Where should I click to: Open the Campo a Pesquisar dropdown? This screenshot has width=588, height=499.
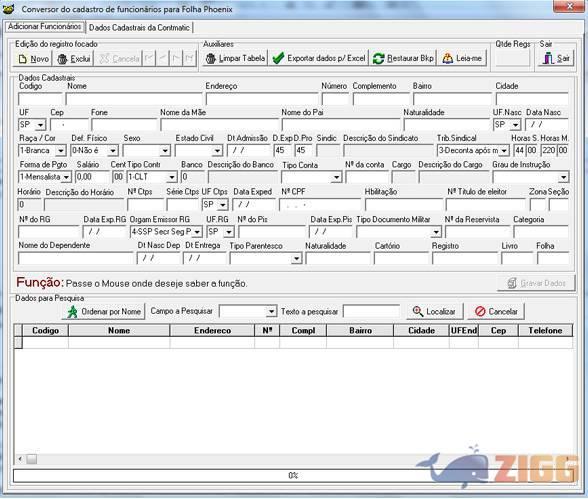pos(248,312)
